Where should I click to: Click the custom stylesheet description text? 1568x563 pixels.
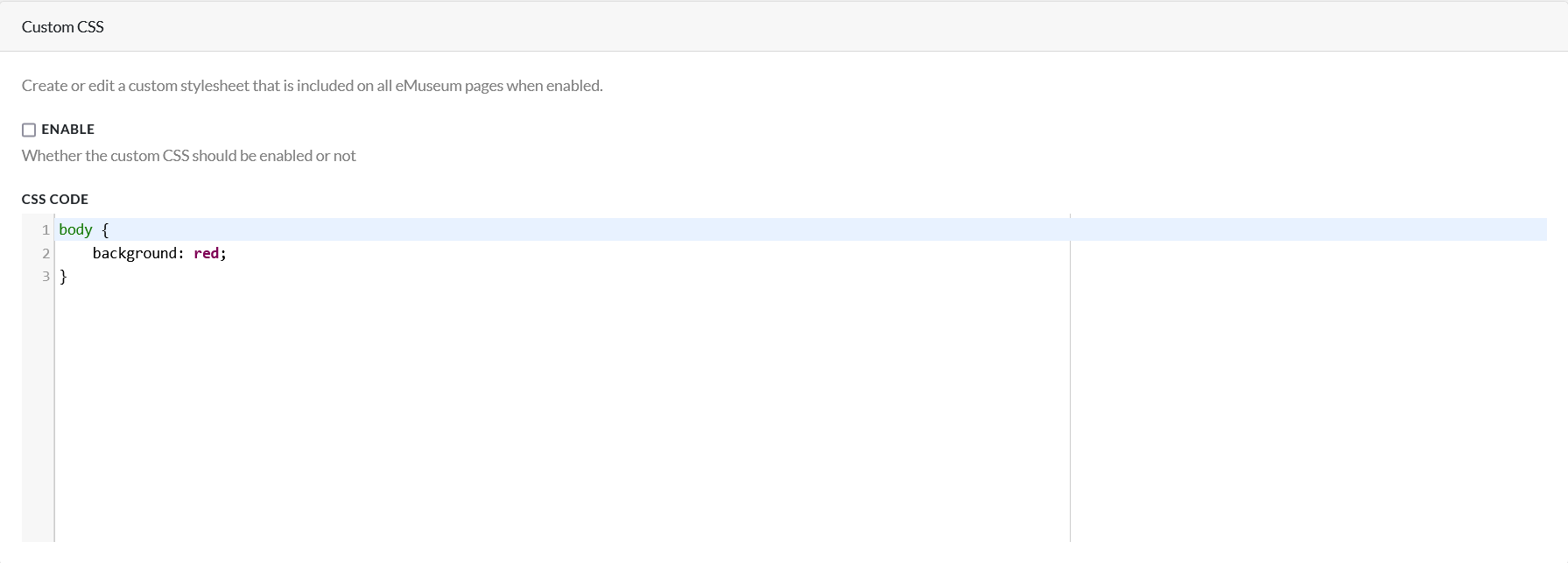pos(312,86)
